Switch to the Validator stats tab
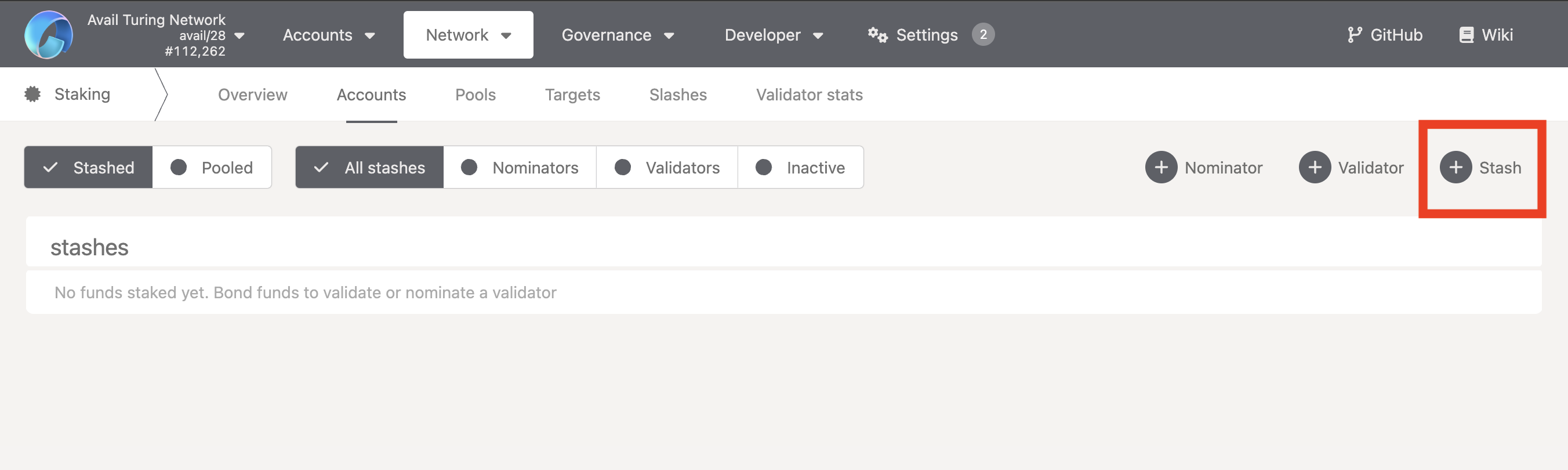The image size is (1568, 470). 809,95
